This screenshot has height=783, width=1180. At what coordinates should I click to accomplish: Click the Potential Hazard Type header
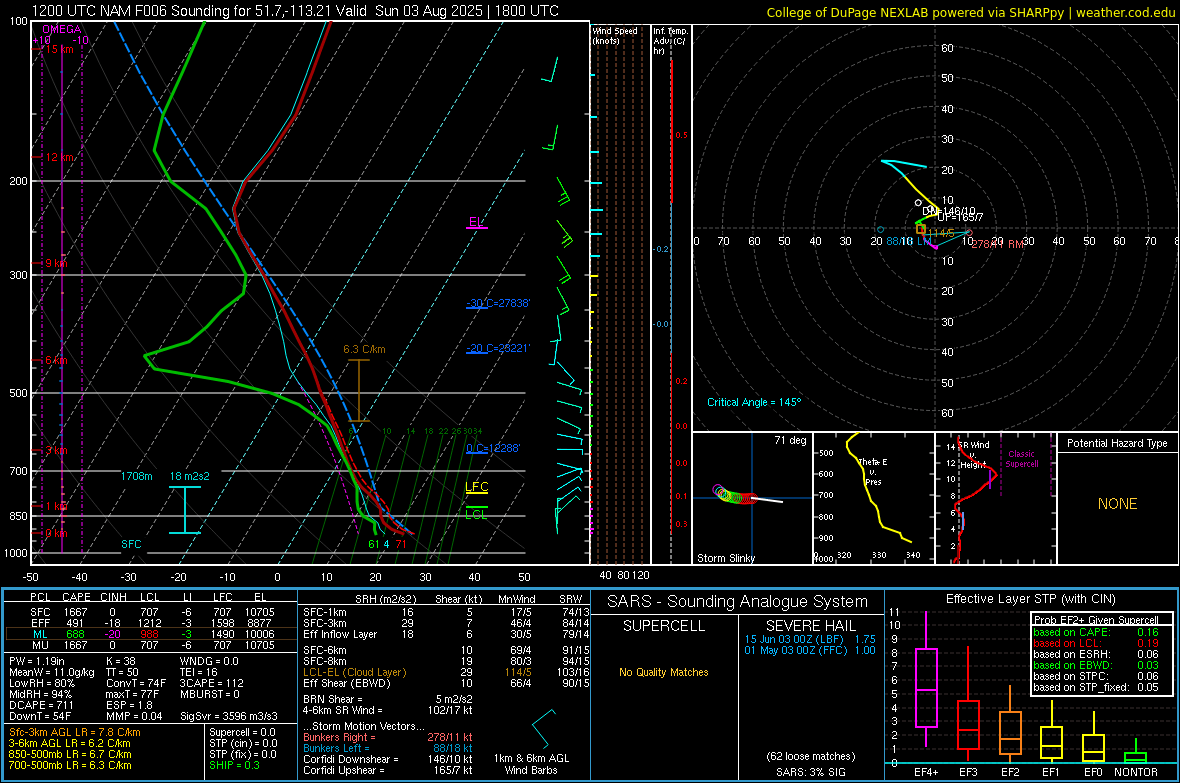(1117, 443)
